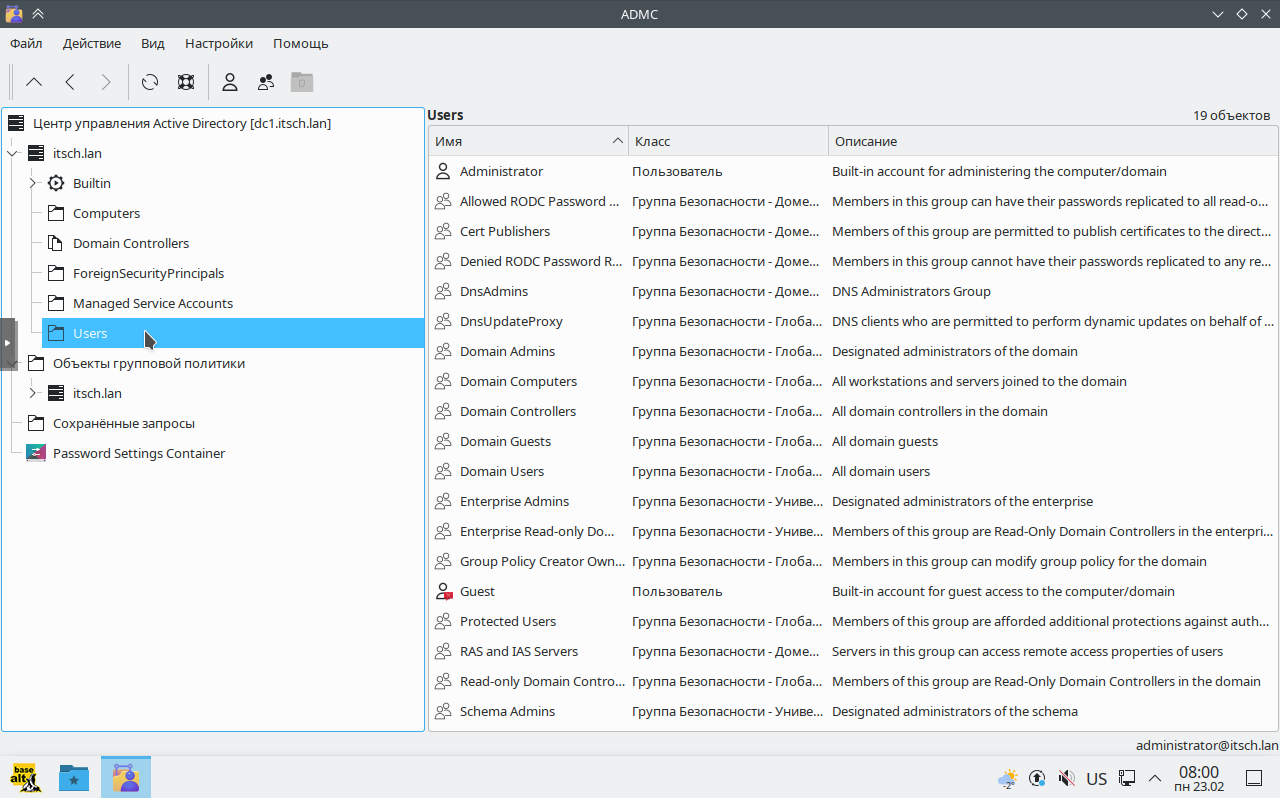Click the Refresh toolbar icon
Screen dimensions: 1280x798
pyautogui.click(x=150, y=83)
